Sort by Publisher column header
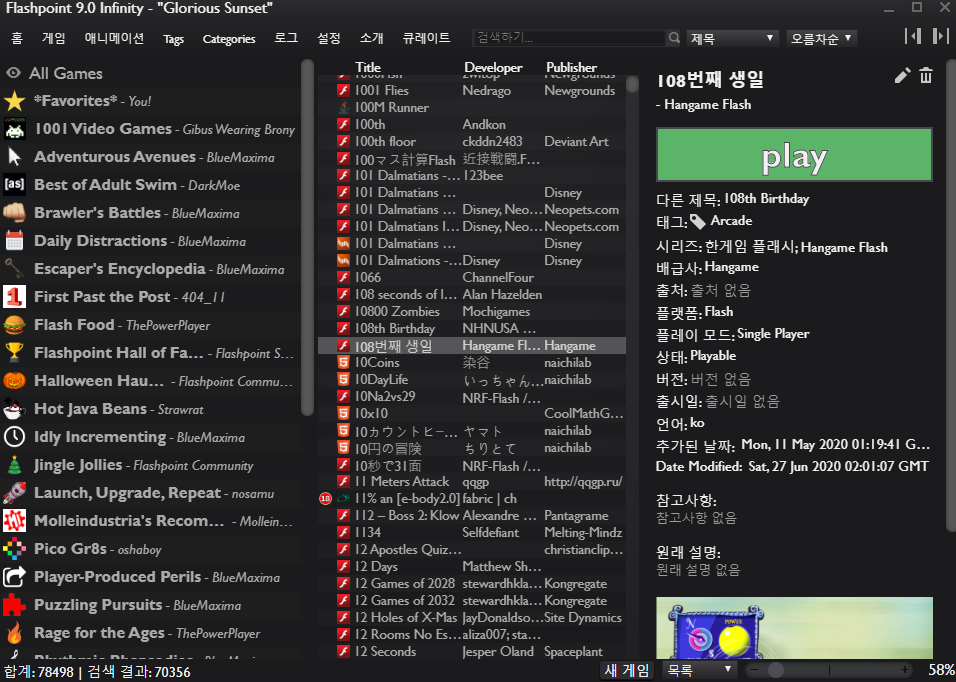This screenshot has width=956, height=682. click(571, 68)
